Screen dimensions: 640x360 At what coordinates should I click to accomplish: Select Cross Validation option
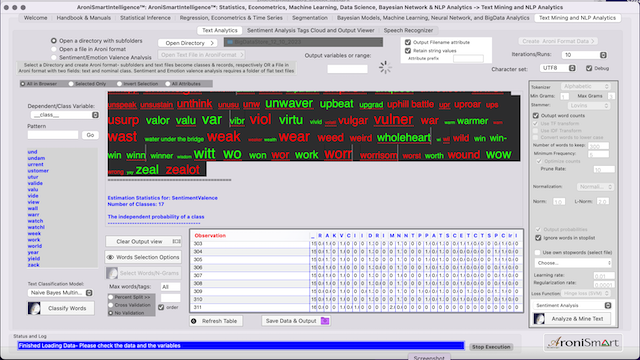coord(111,305)
